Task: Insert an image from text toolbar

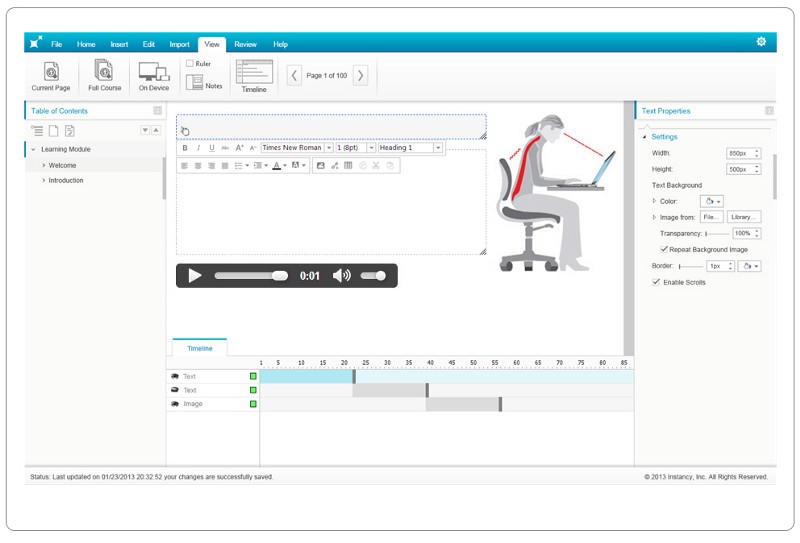Action: pos(320,165)
